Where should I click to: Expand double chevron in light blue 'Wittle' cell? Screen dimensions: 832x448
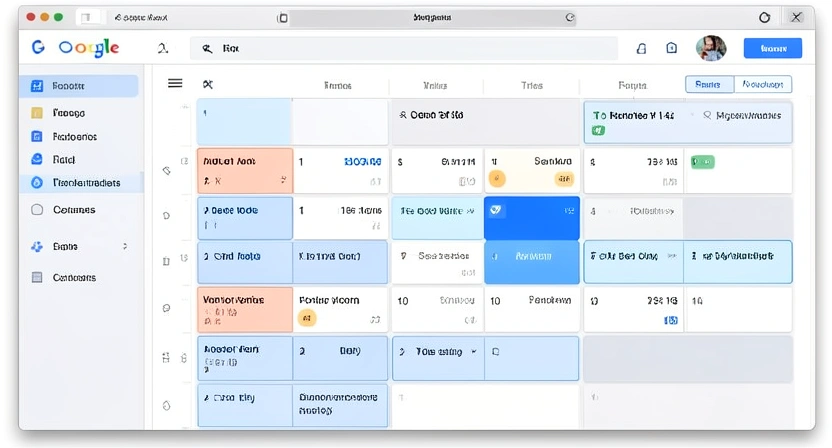point(470,211)
